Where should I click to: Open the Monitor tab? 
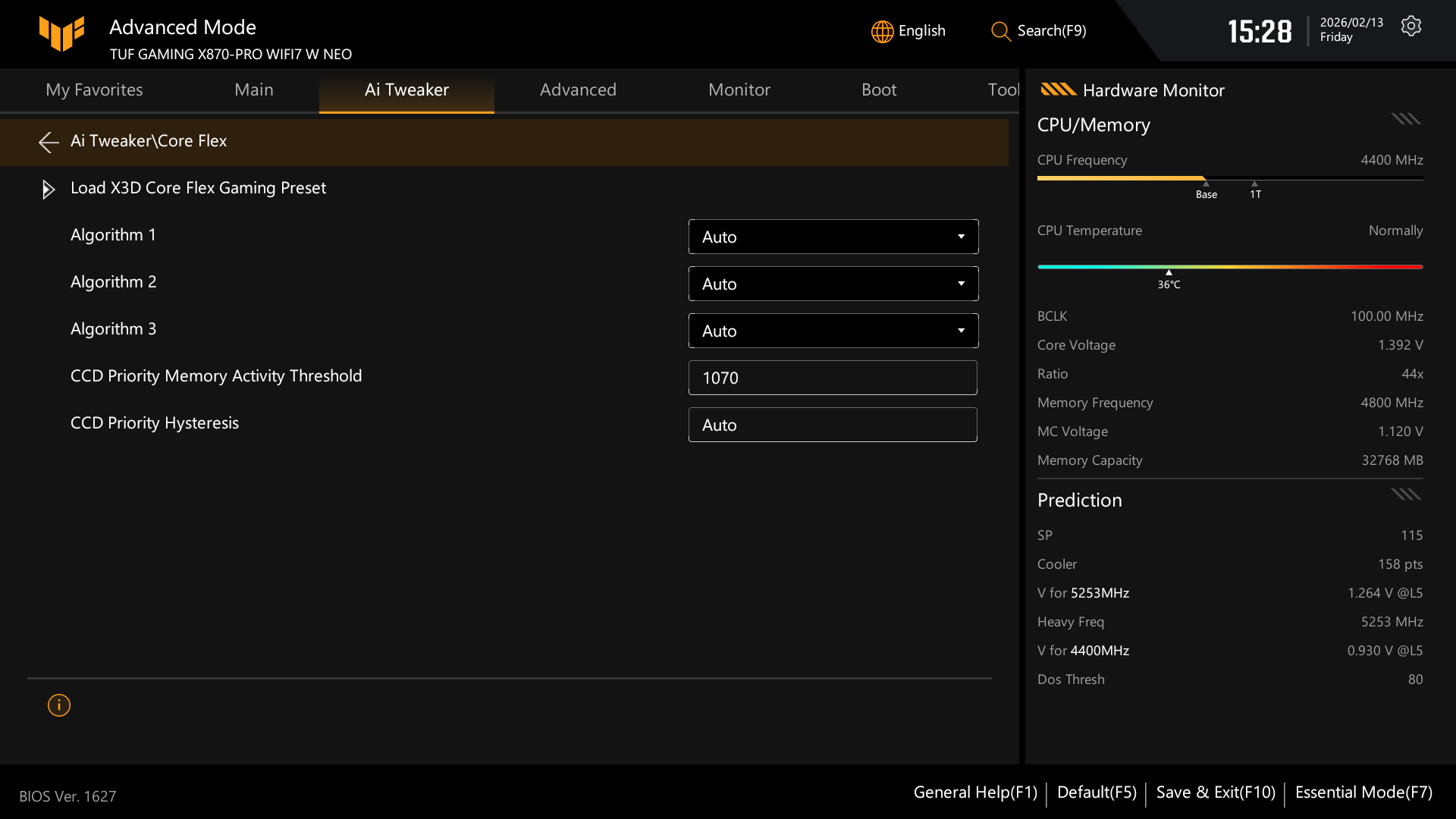coord(739,89)
